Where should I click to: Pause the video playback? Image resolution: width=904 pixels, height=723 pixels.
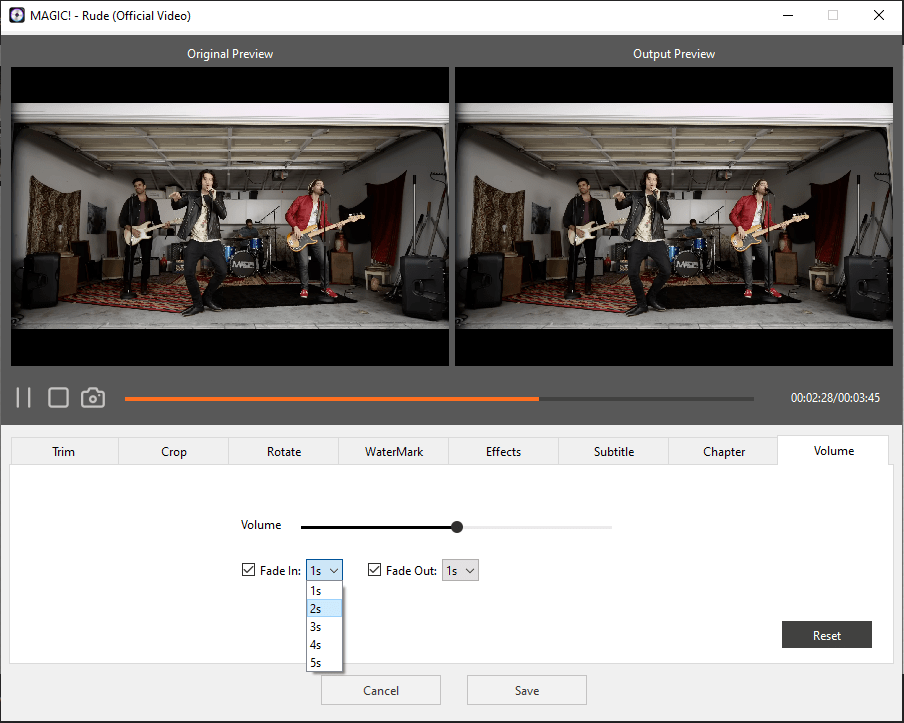click(x=24, y=398)
